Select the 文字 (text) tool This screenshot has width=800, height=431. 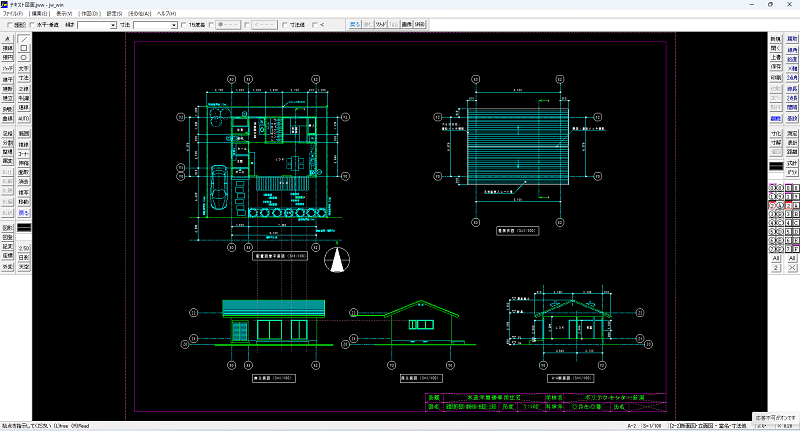click(23, 68)
